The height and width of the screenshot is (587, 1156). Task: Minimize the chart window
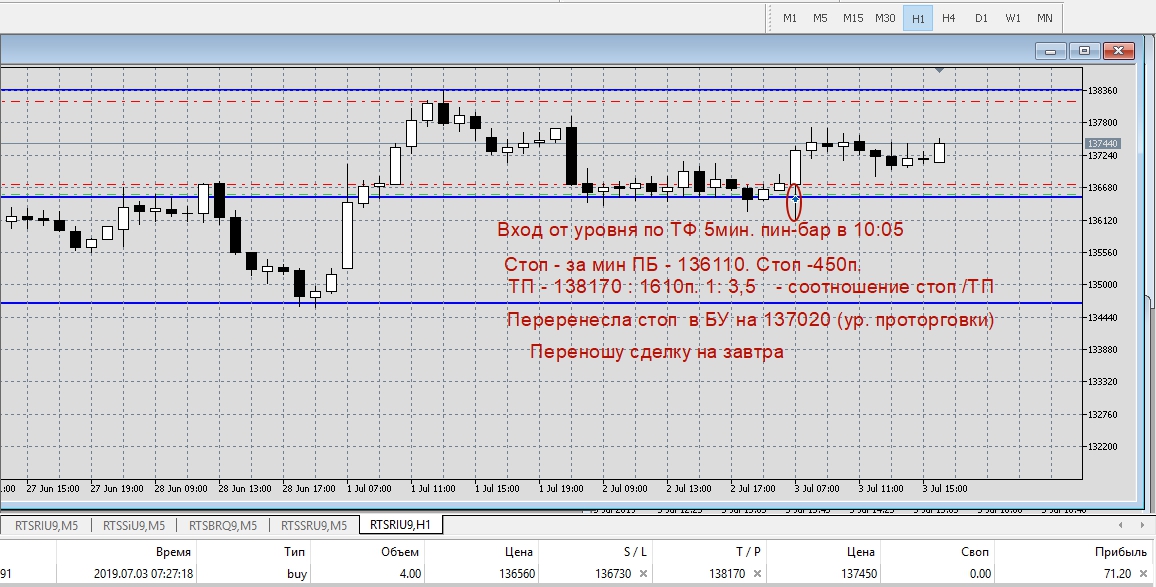1051,51
